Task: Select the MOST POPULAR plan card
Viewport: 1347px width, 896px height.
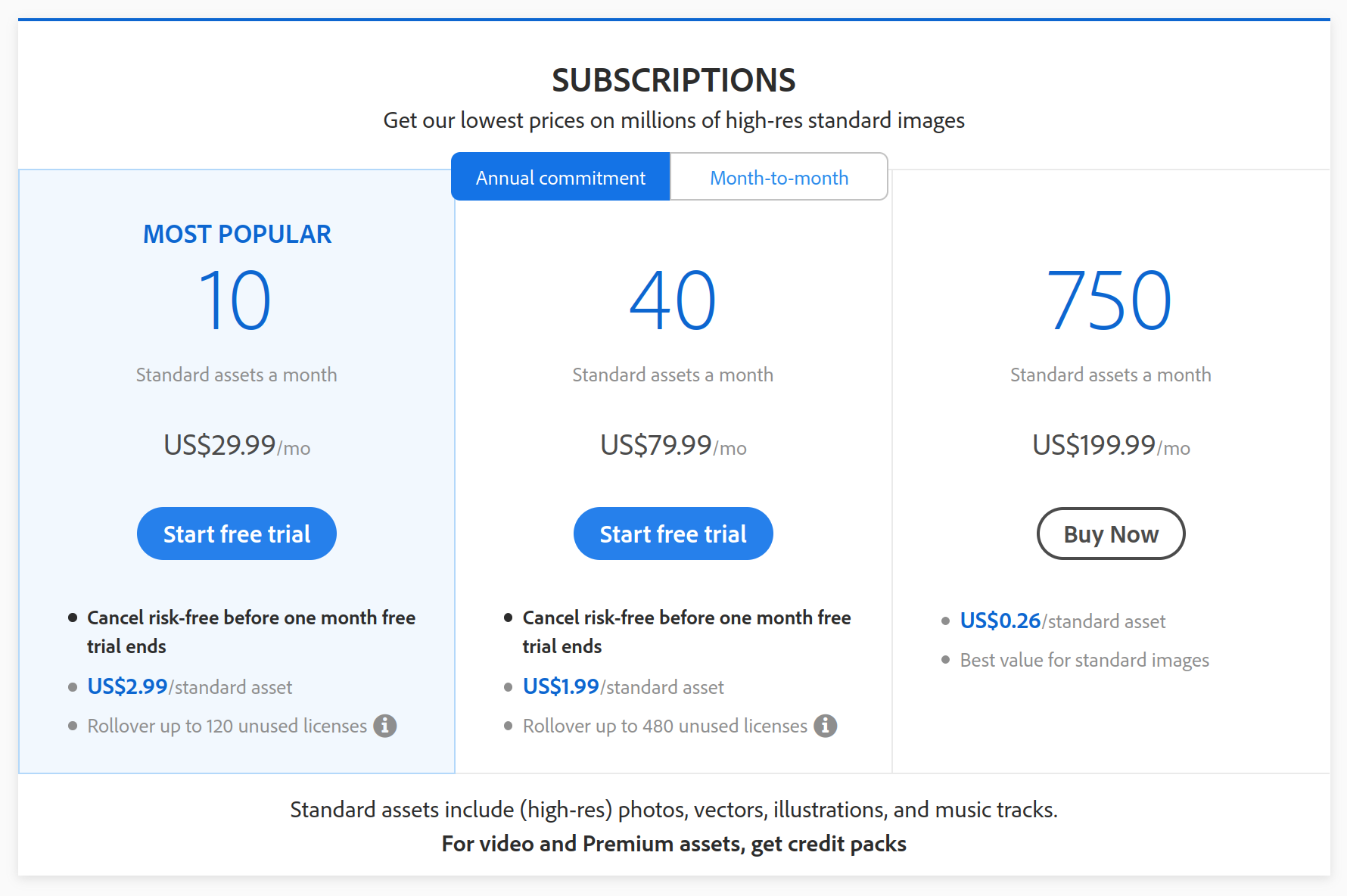Action: (236, 234)
